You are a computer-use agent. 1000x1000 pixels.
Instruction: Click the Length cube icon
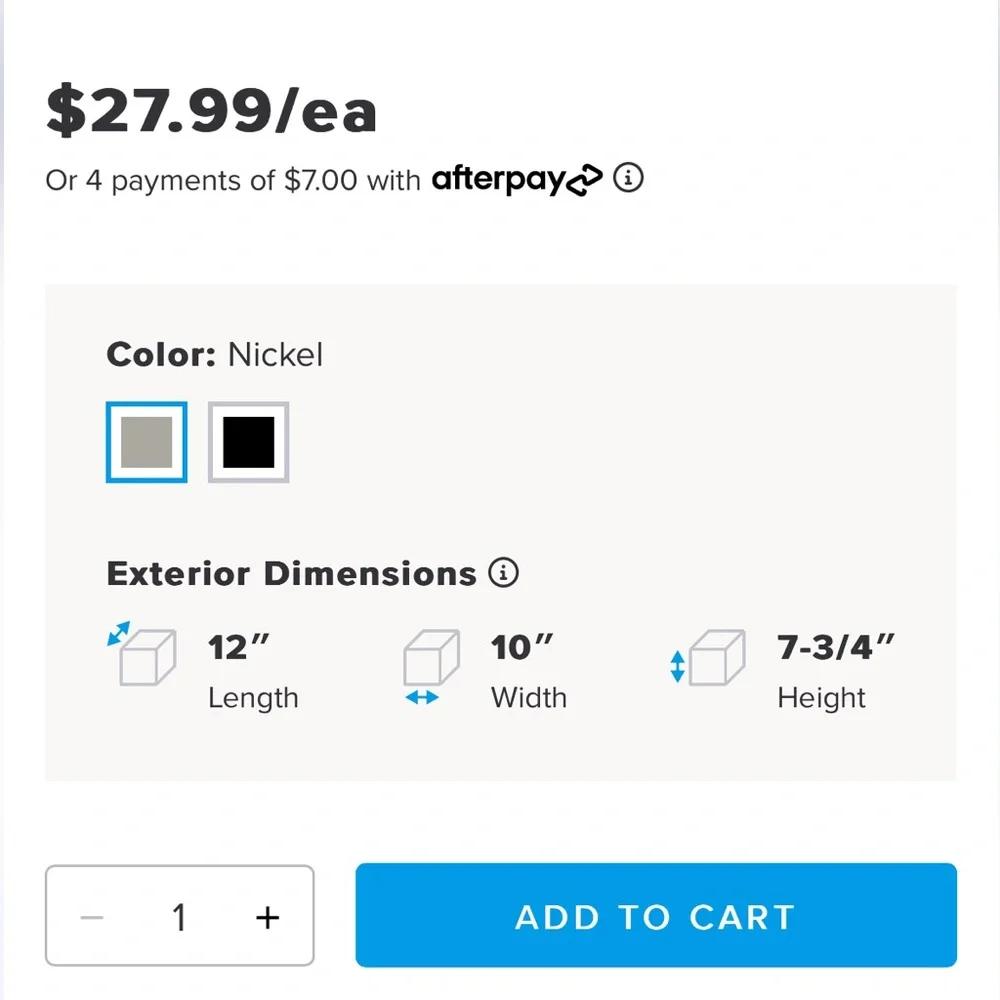[x=142, y=654]
